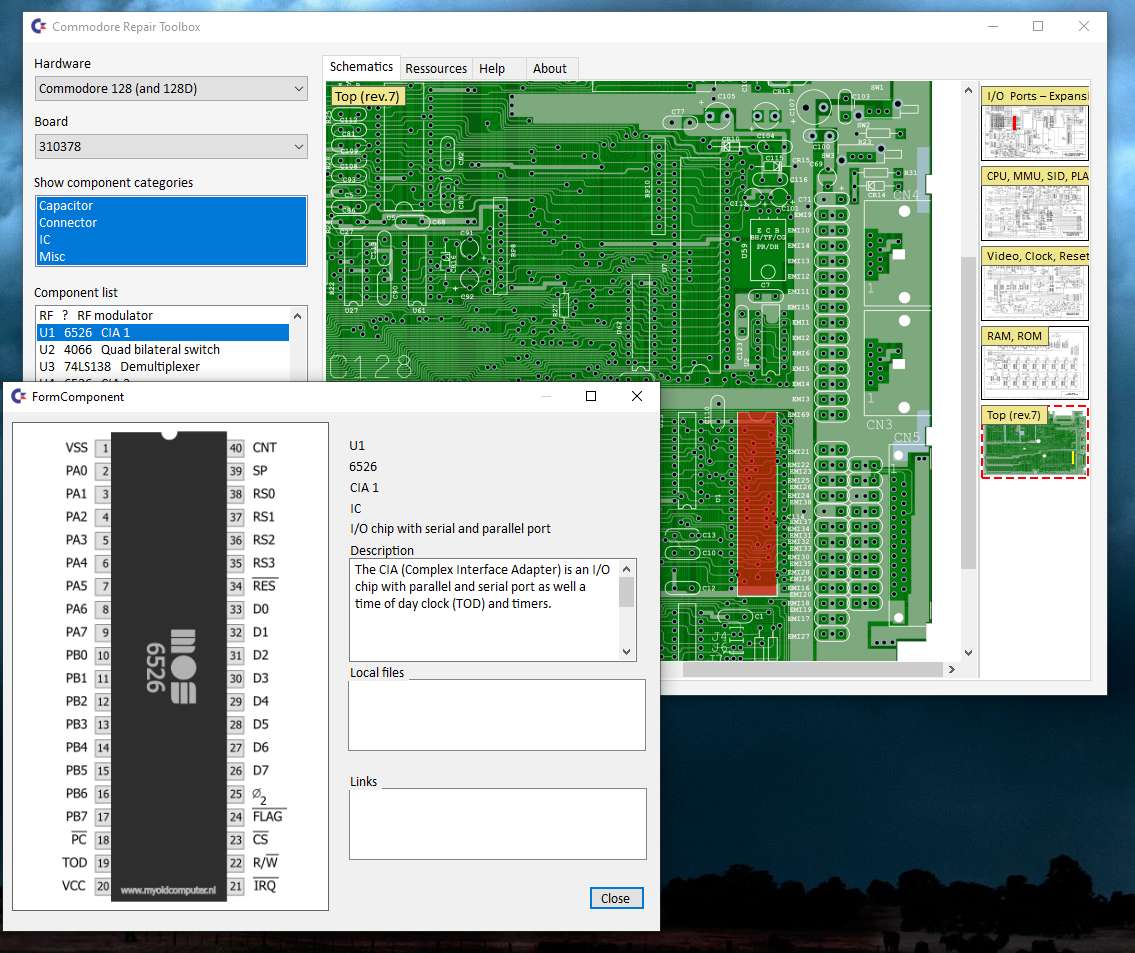Click the vertical scrollbar thumb of thumbnail list
The image size is (1135, 953).
pos(969,412)
